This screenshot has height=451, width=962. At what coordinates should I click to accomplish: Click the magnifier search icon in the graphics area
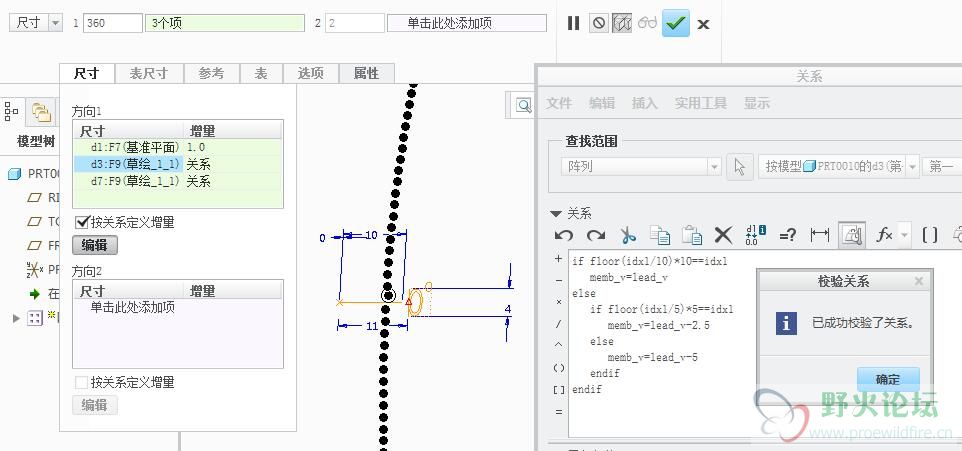pos(523,106)
